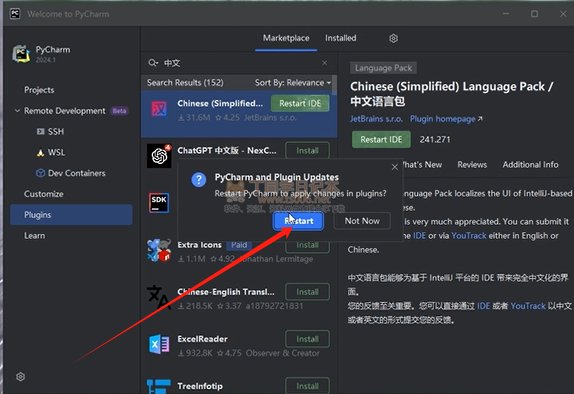
Task: Select ExcelReader plugin name
Action: coord(202,339)
